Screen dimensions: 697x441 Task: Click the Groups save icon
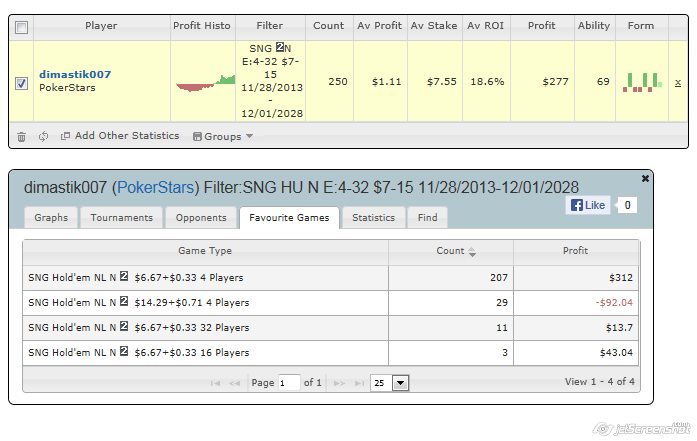coord(197,136)
